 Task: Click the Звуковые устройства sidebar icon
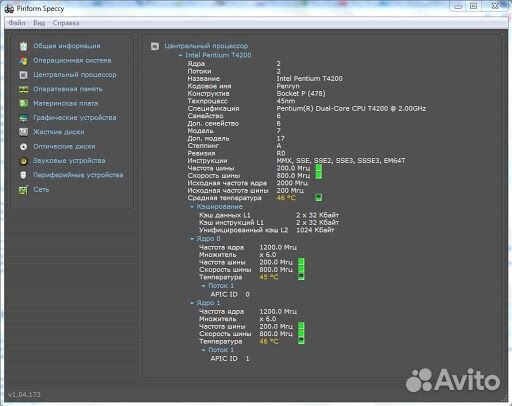click(23, 161)
